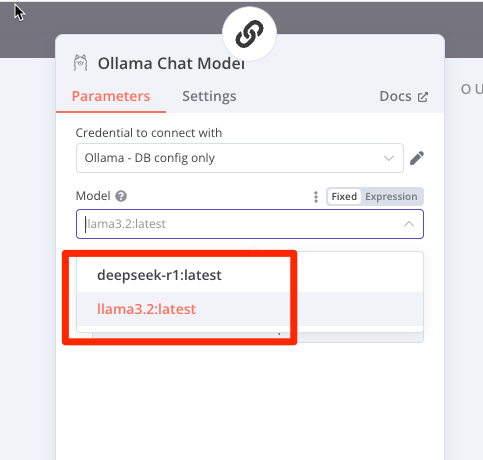
Task: Click the Model search input field
Action: (x=250, y=224)
